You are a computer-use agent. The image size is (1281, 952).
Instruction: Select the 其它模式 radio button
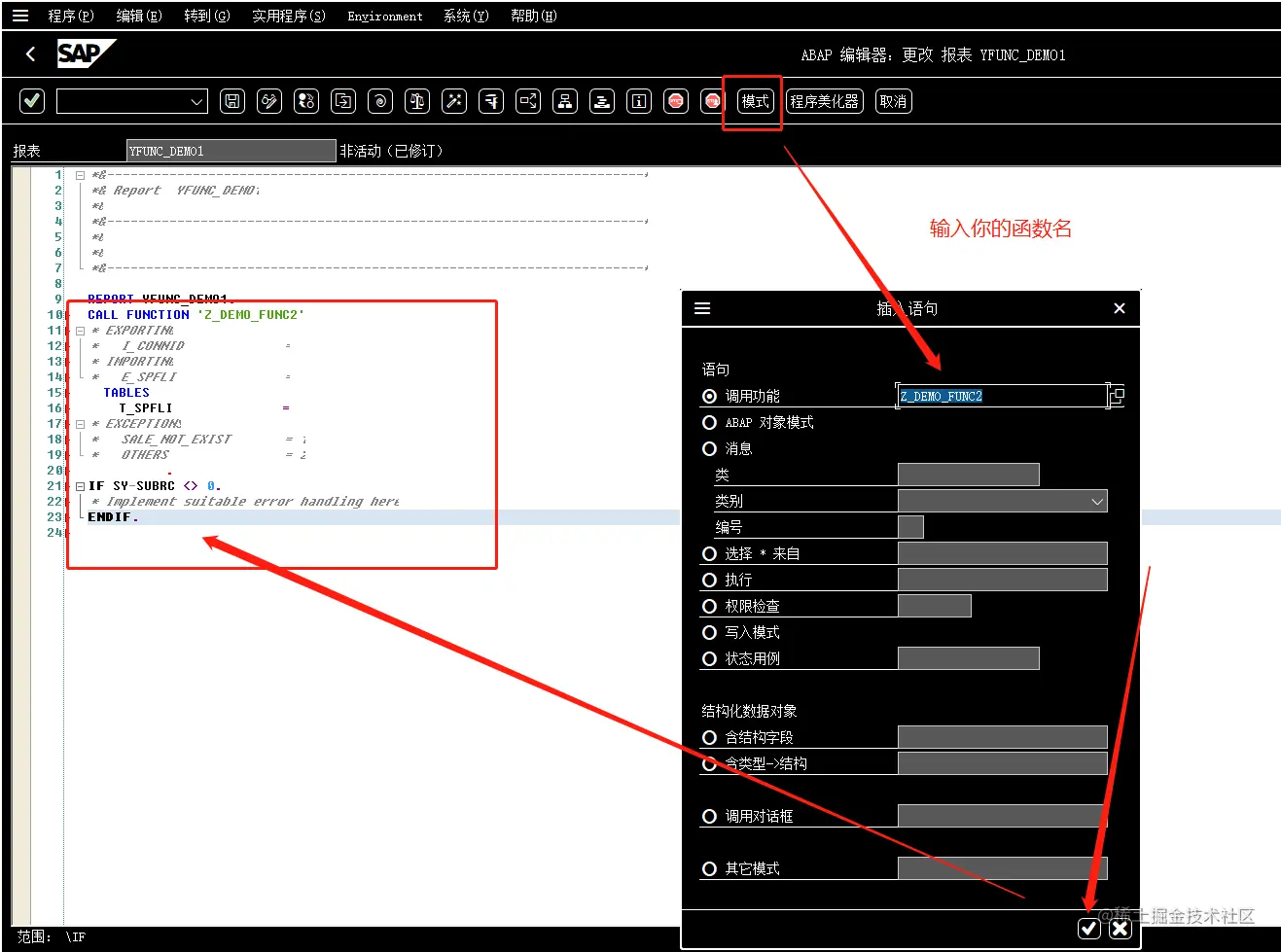pyautogui.click(x=709, y=868)
